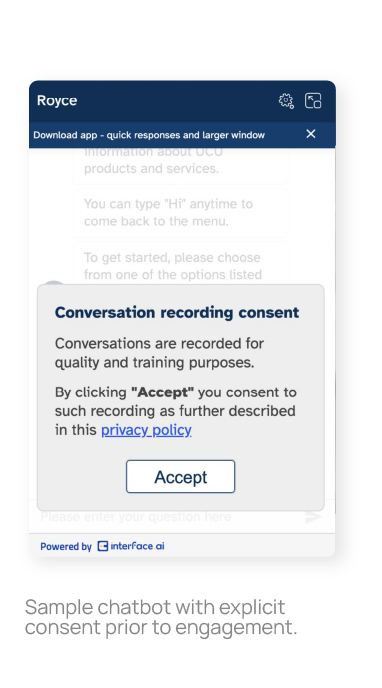Open the privacy policy link
Viewport: 382px width, 688px height.
[x=146, y=430]
